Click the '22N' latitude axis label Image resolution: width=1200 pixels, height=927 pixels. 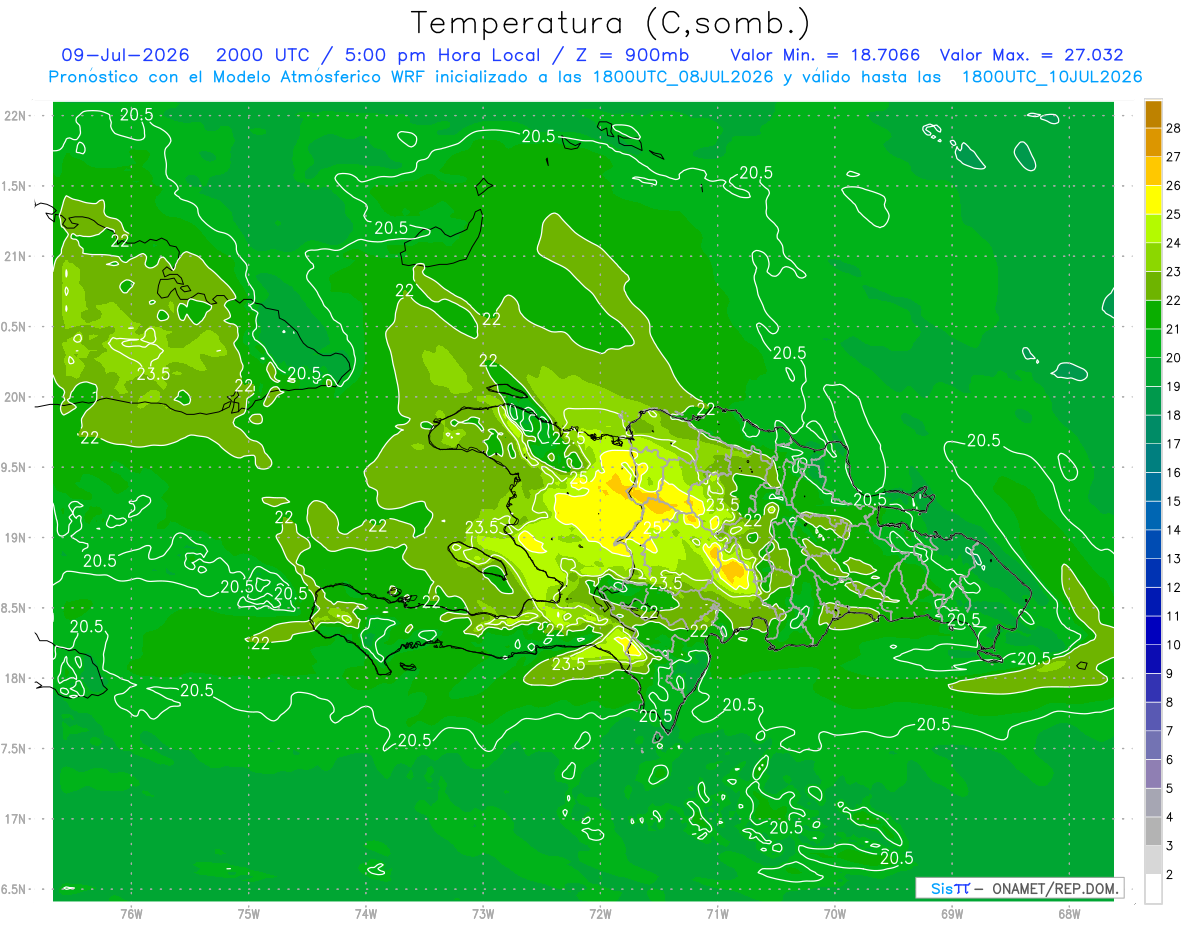click(16, 116)
